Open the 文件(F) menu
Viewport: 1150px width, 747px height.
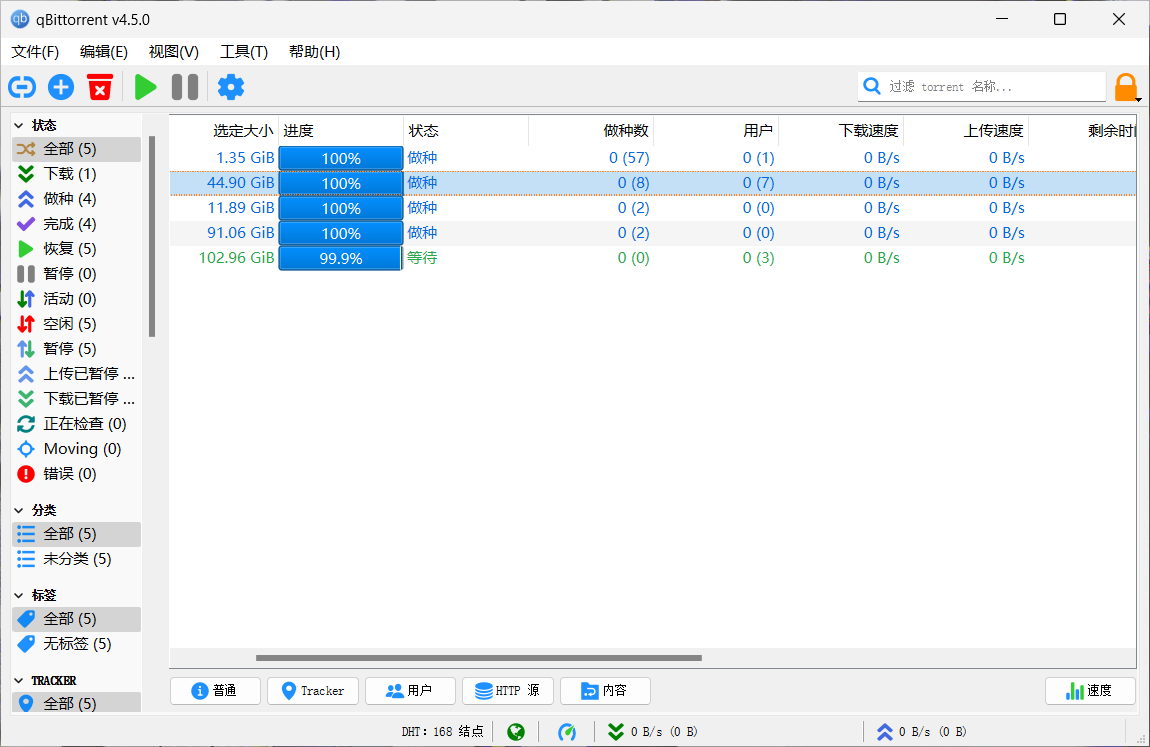(x=35, y=52)
